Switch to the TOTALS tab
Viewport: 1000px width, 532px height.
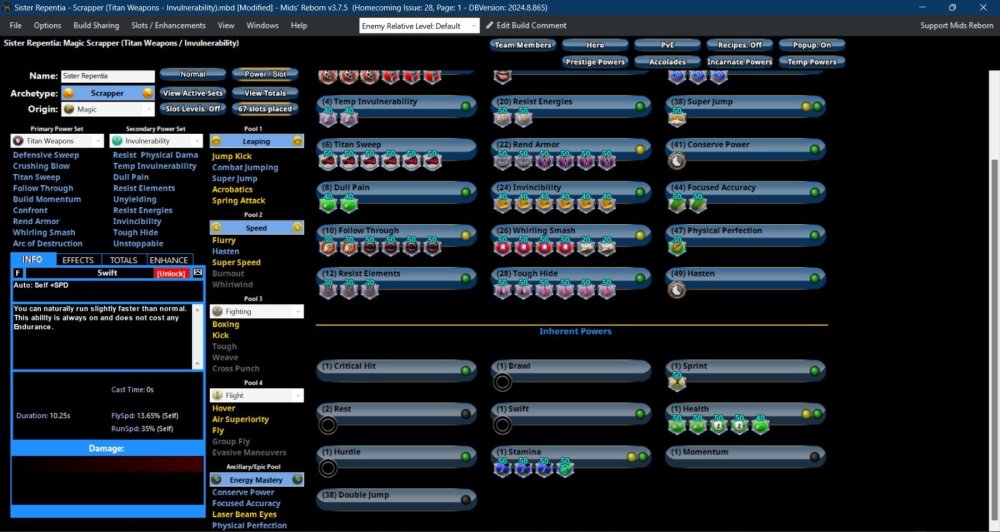(x=123, y=260)
